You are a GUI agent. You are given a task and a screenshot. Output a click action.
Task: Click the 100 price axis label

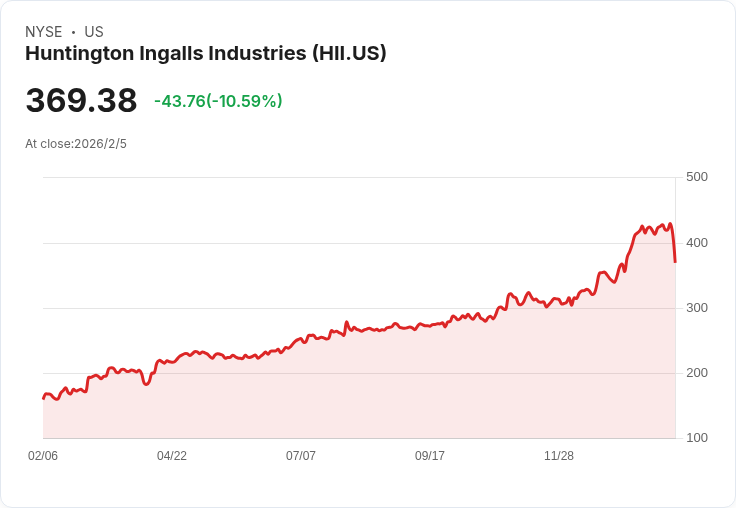click(697, 438)
